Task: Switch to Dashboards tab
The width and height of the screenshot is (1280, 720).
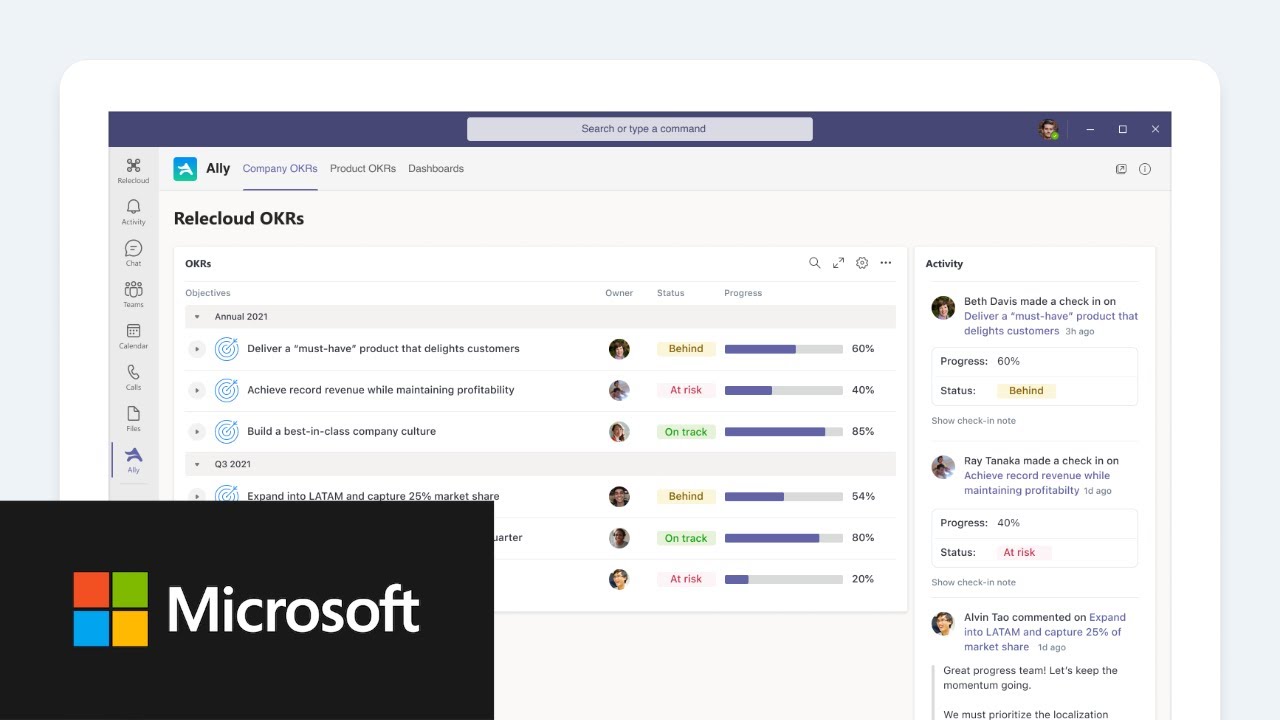Action: pyautogui.click(x=436, y=169)
